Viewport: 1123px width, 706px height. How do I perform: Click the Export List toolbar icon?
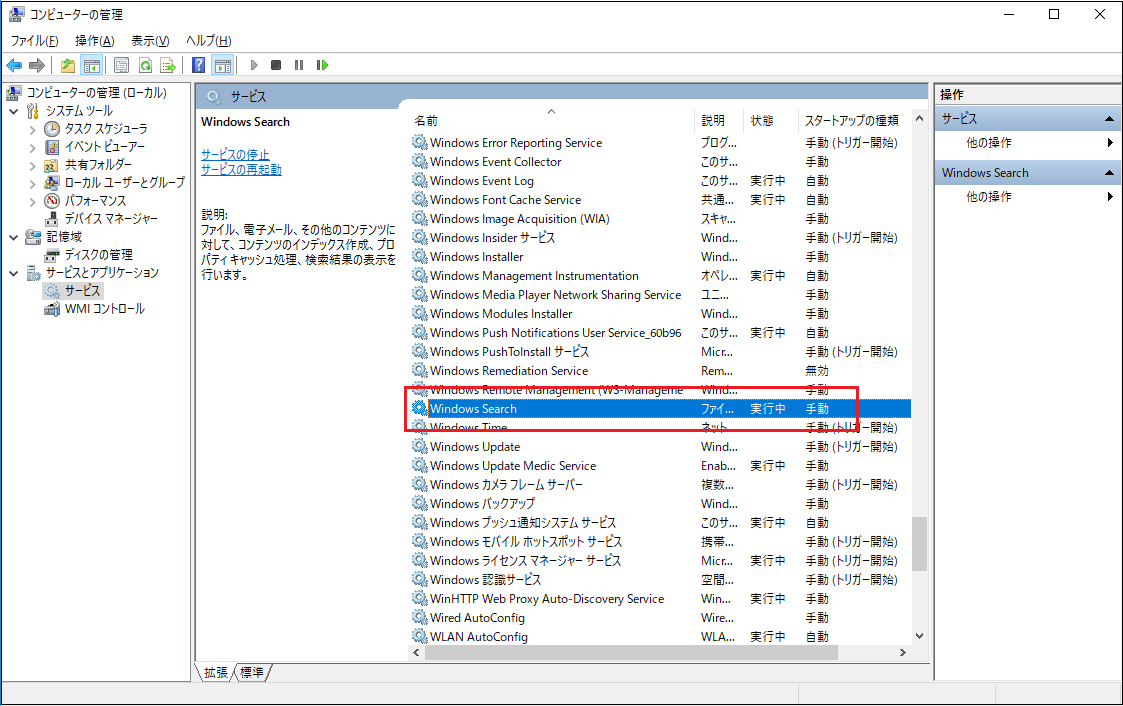coord(168,66)
